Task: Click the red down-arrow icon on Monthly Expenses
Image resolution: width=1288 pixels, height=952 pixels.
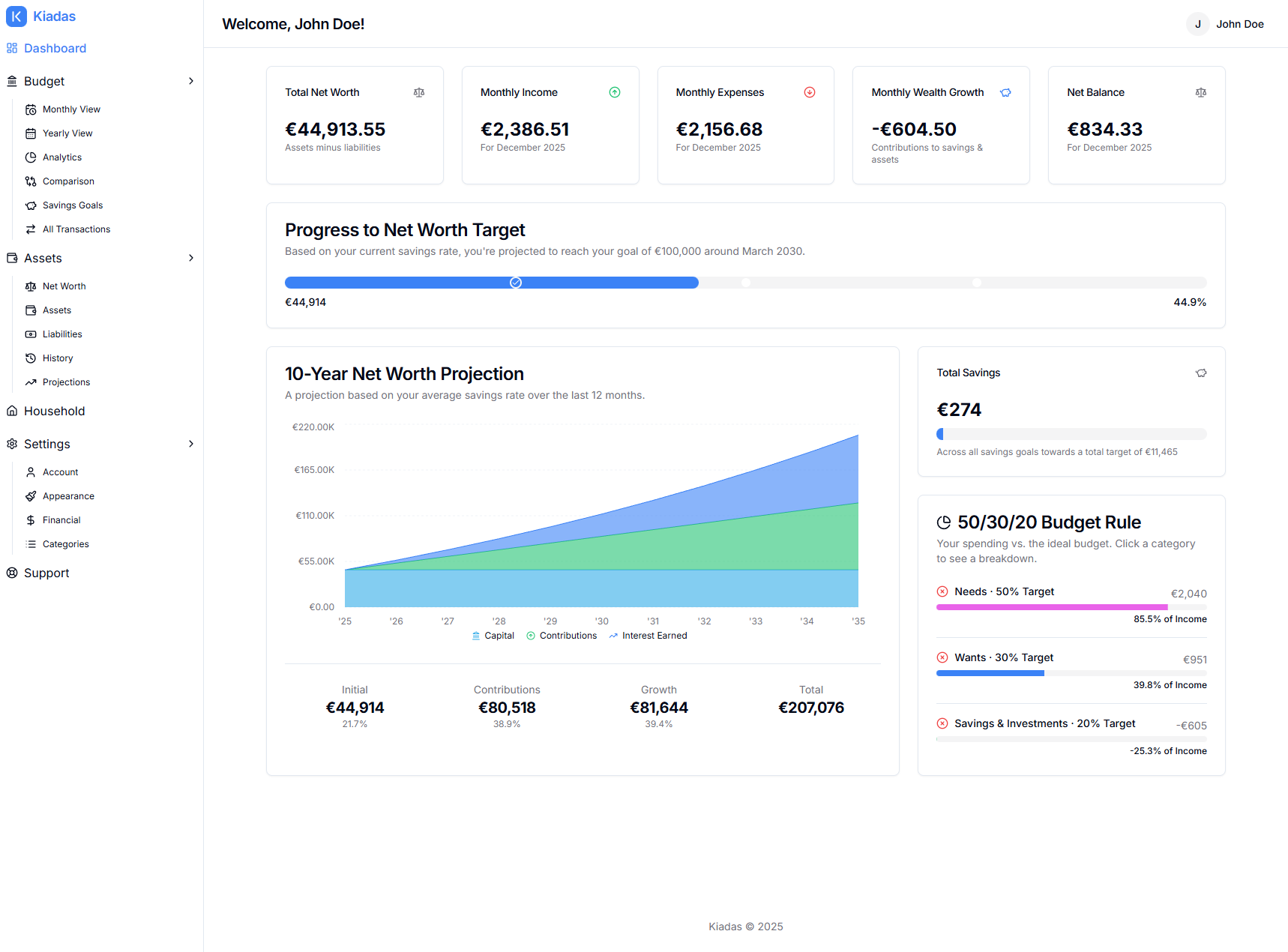Action: [x=810, y=92]
